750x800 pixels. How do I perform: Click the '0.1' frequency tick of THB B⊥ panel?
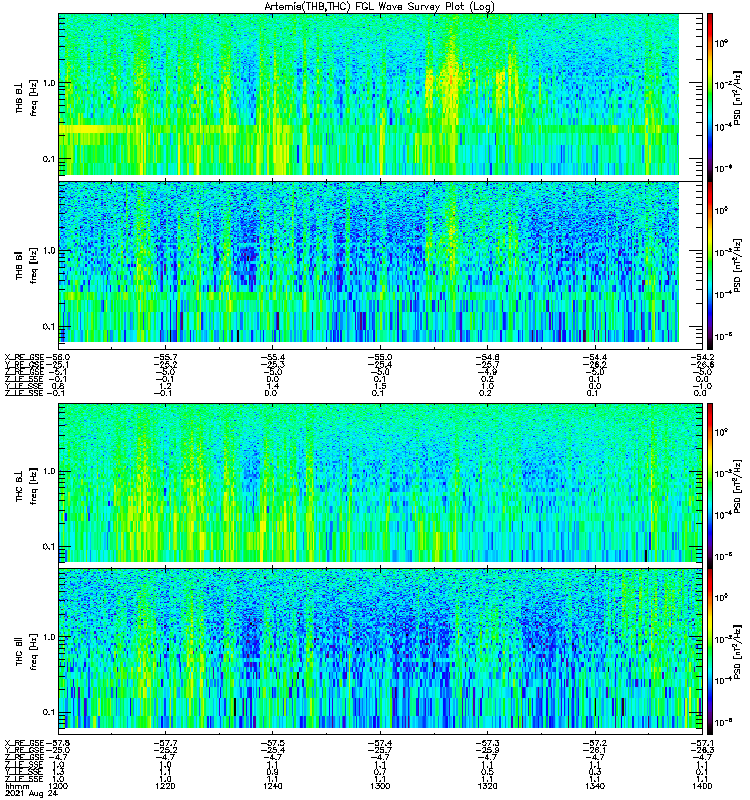click(x=49, y=159)
